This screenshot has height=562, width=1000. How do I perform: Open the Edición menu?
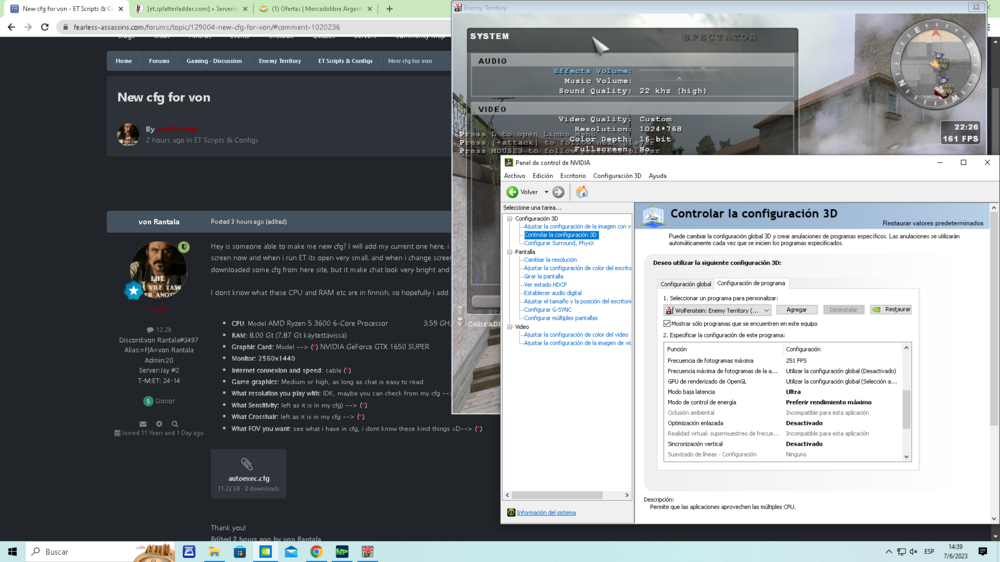[543, 176]
